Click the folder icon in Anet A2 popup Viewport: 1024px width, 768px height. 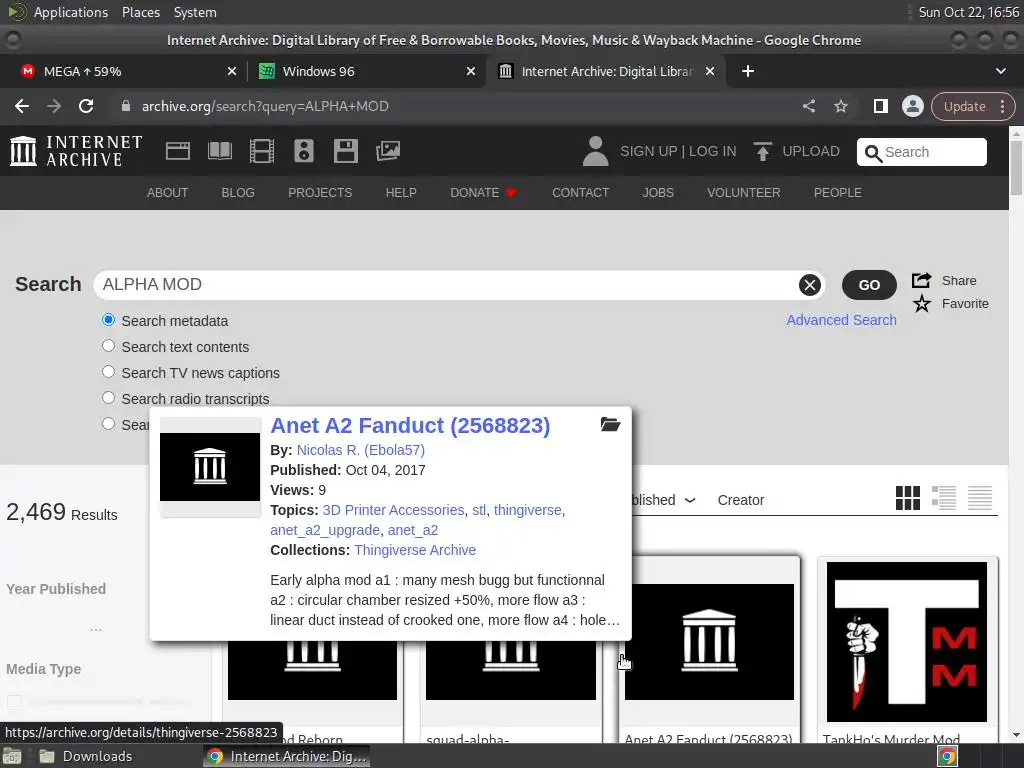pos(610,424)
